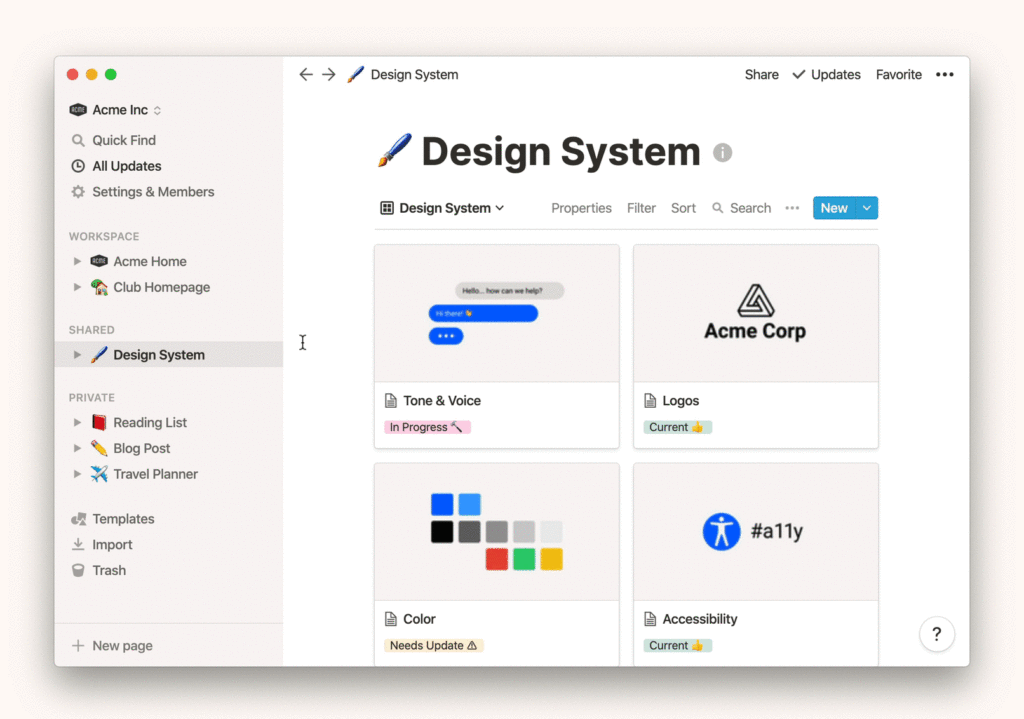Open Settings & Members

[x=152, y=192]
